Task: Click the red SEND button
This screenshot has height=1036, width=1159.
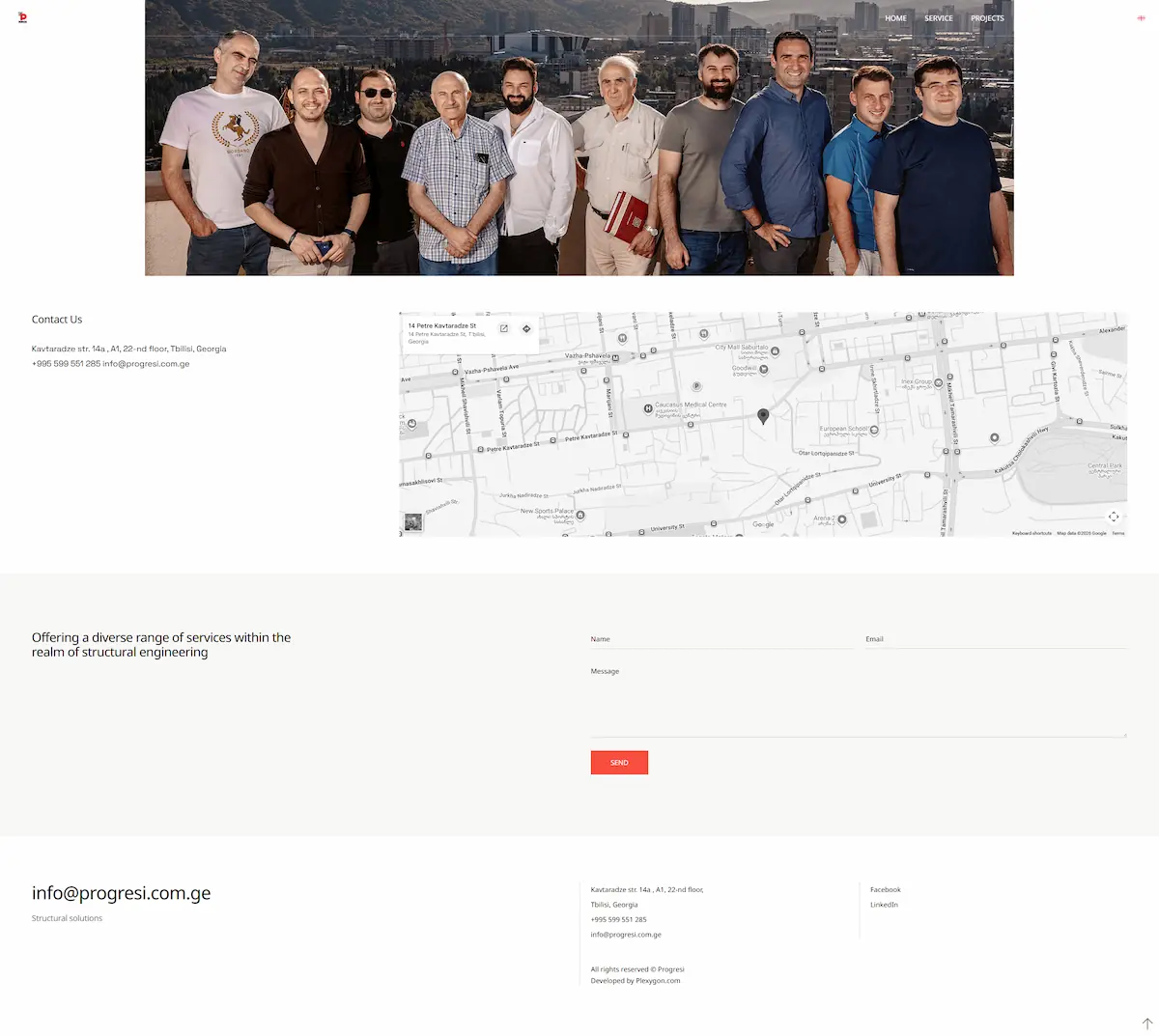Action: click(619, 763)
